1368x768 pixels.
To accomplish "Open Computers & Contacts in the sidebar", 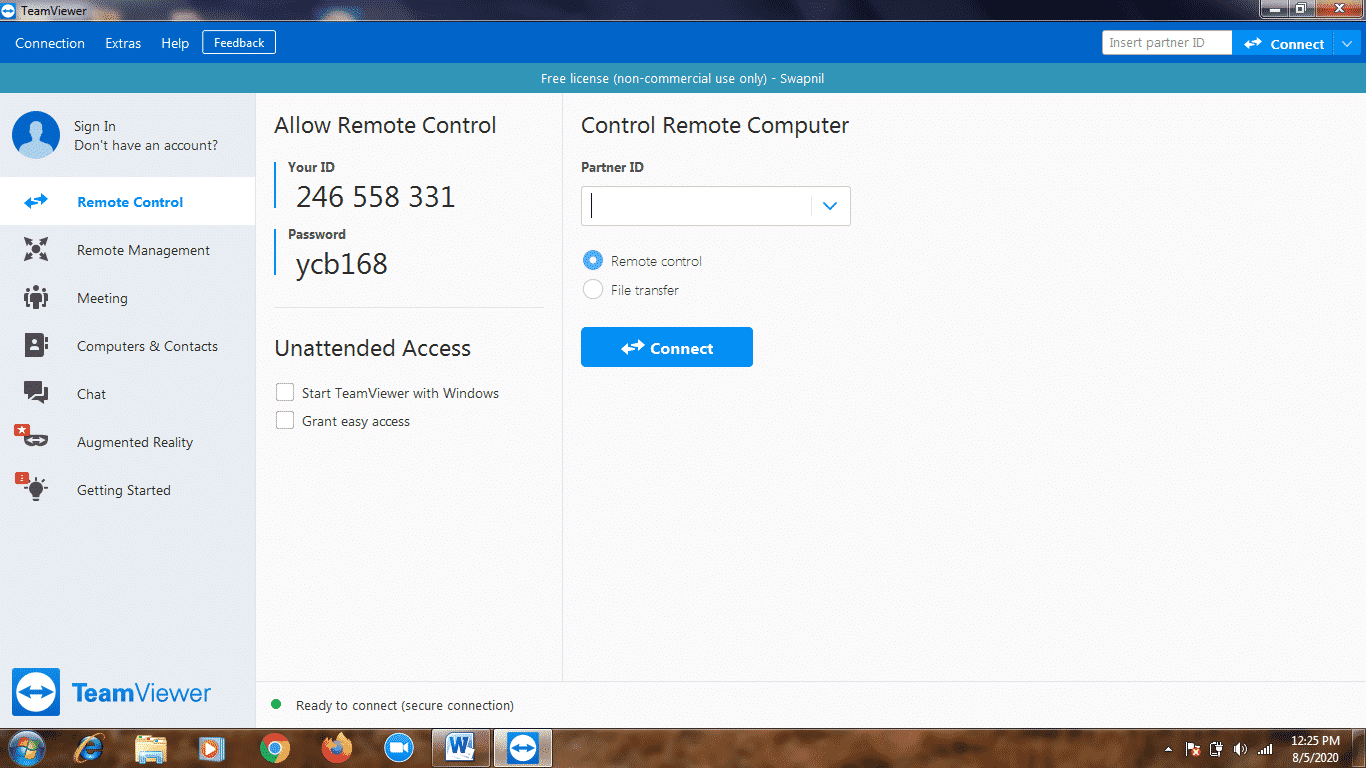I will tap(127, 346).
